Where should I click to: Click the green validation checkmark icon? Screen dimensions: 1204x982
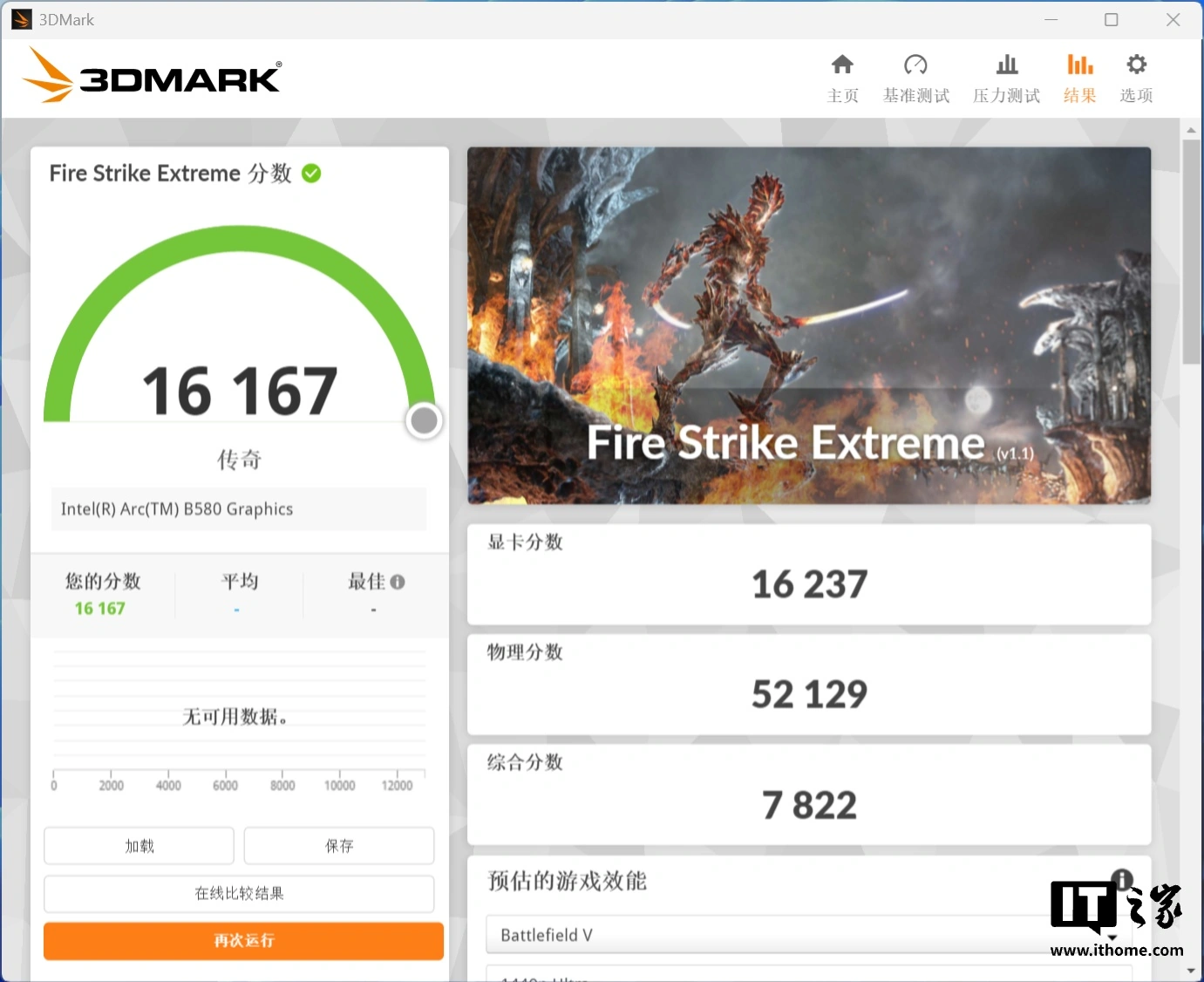pos(311,174)
